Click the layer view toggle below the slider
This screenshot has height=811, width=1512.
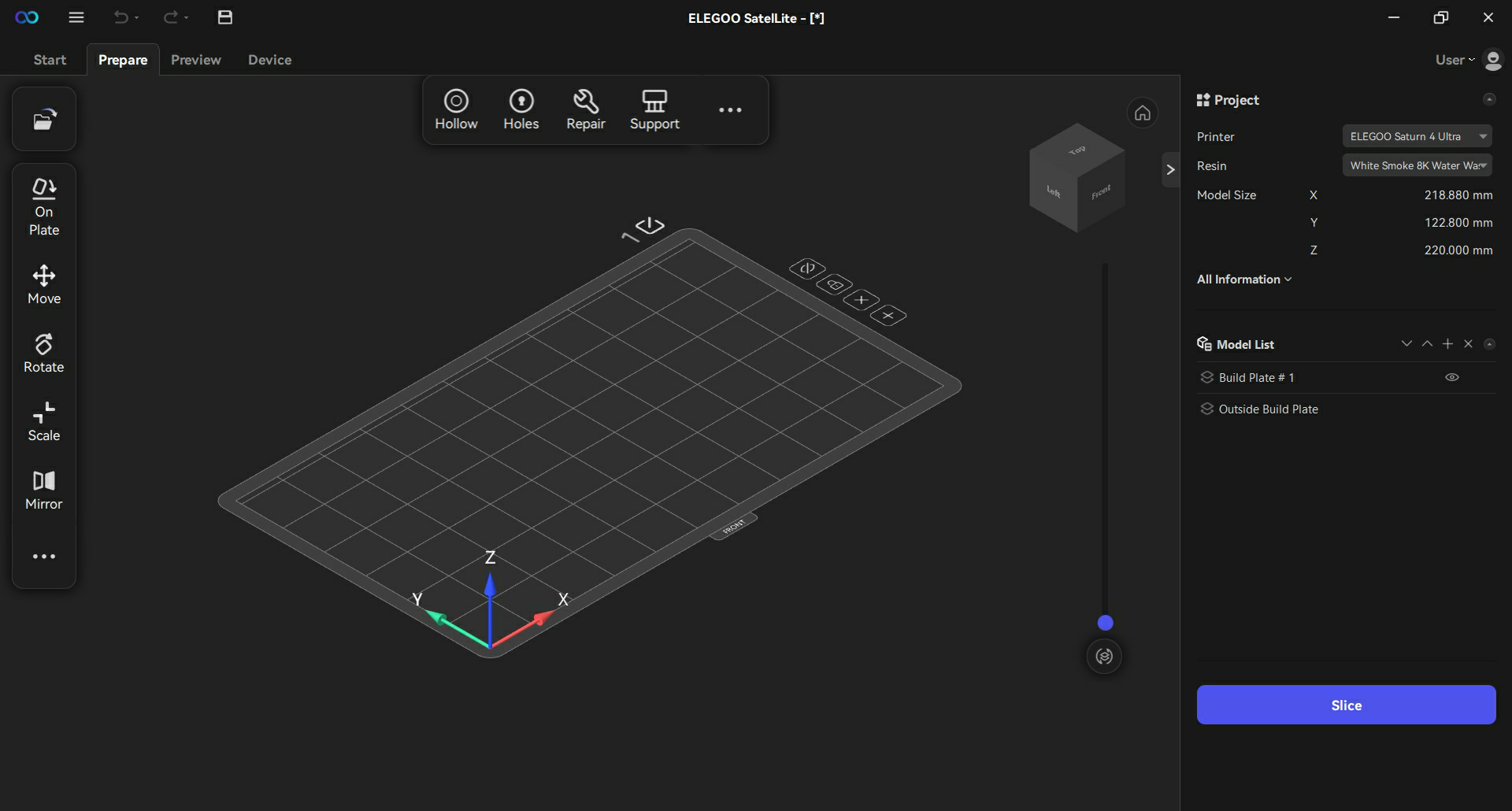pyautogui.click(x=1104, y=656)
